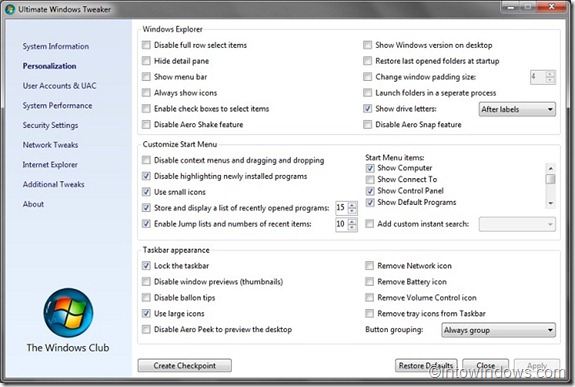Tick Disable Aero Snap feature

click(367, 125)
